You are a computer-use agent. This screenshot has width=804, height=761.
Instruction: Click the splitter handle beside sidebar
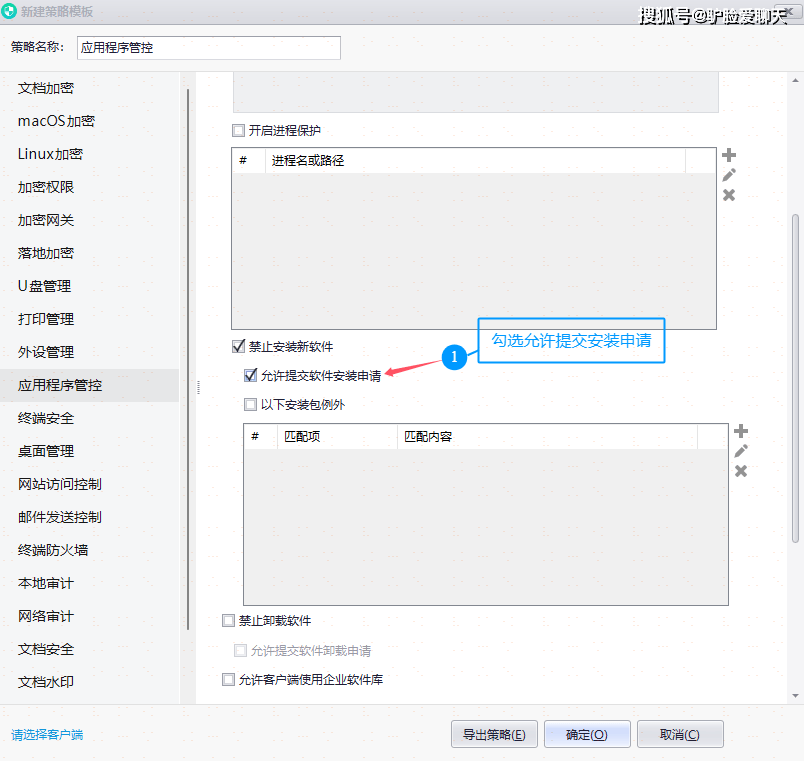click(198, 387)
